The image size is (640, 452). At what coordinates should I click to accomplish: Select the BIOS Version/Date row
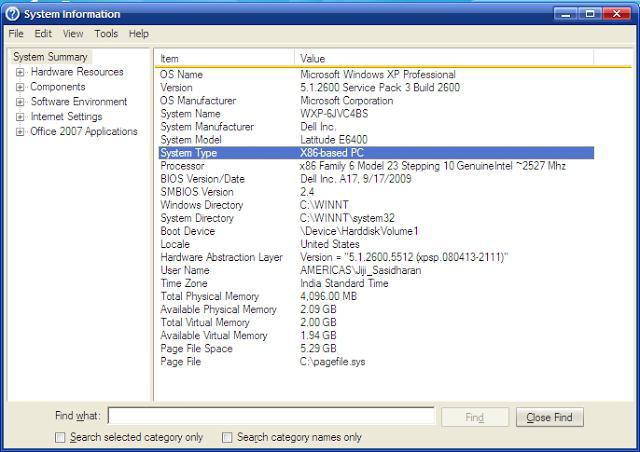[376, 179]
